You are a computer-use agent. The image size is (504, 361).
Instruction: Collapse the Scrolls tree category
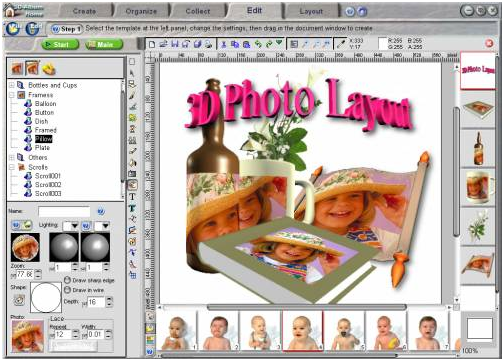click(x=12, y=167)
